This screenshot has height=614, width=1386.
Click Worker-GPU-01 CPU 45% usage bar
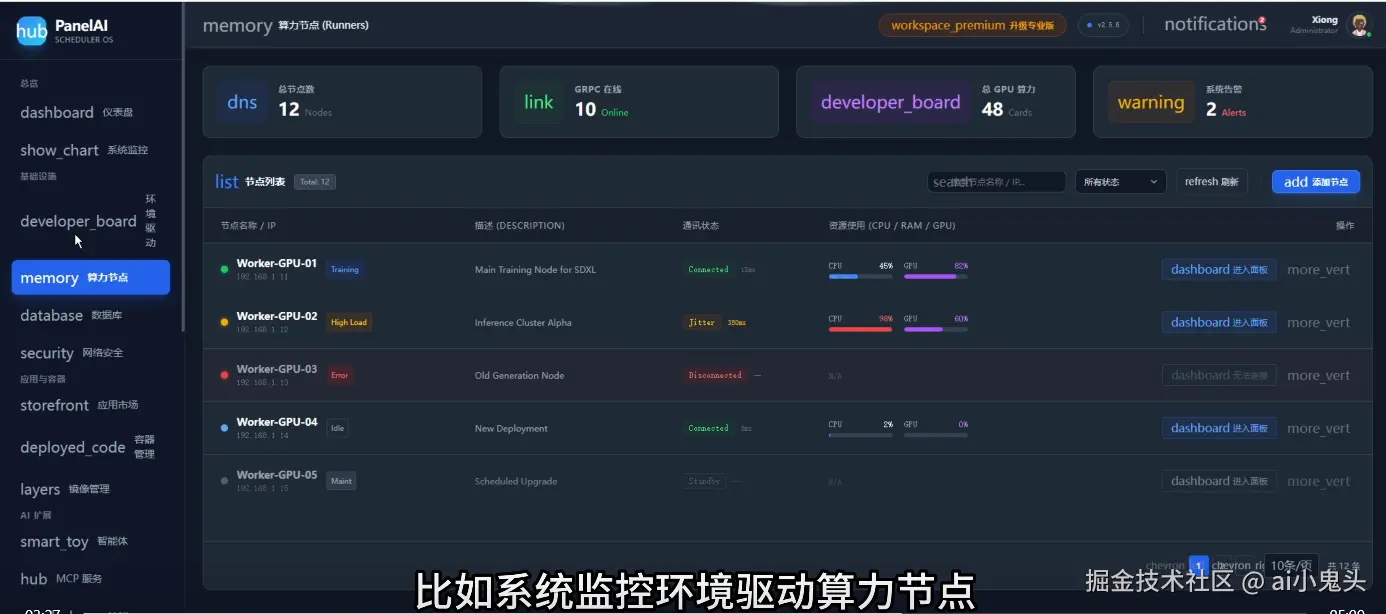coord(860,276)
